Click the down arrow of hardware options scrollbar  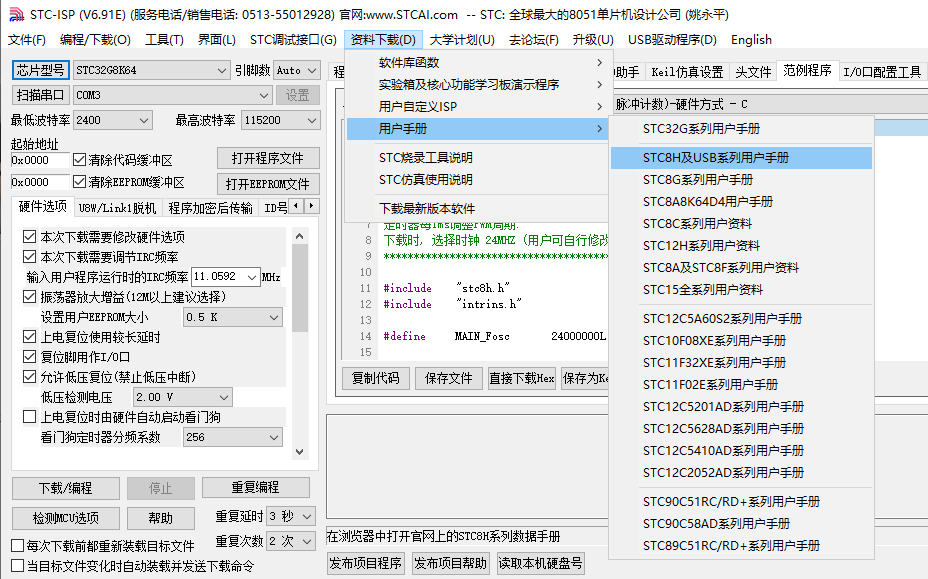click(x=299, y=452)
